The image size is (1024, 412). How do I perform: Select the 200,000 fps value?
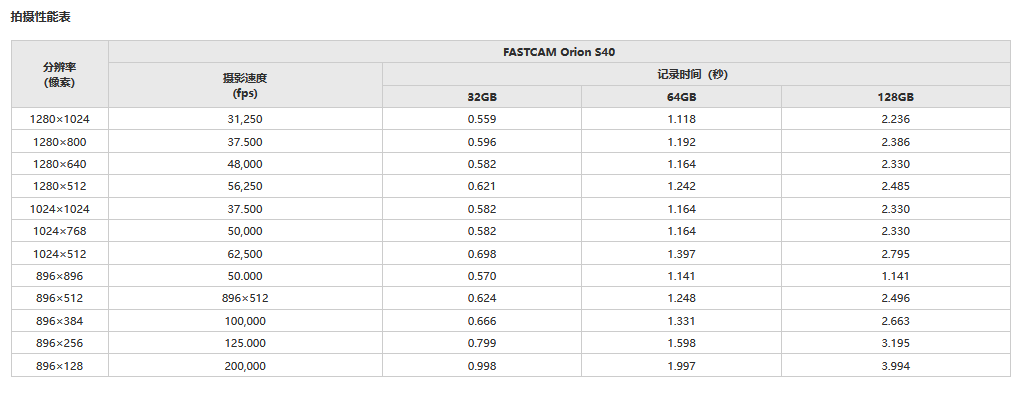pyautogui.click(x=245, y=366)
